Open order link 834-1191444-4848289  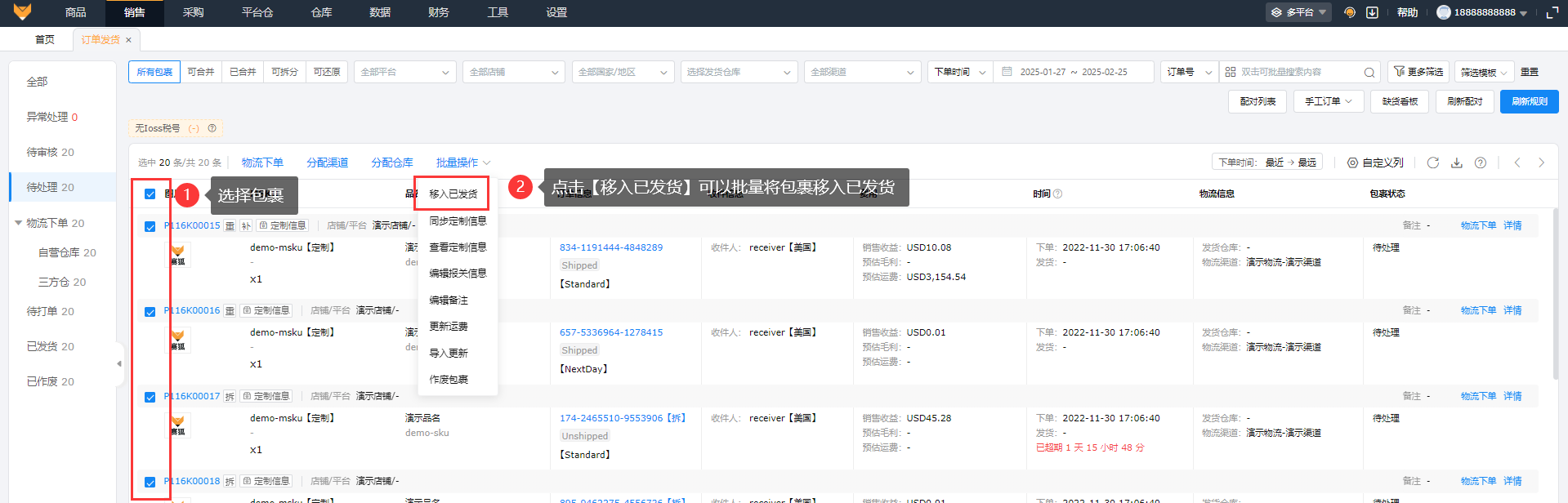click(x=611, y=247)
